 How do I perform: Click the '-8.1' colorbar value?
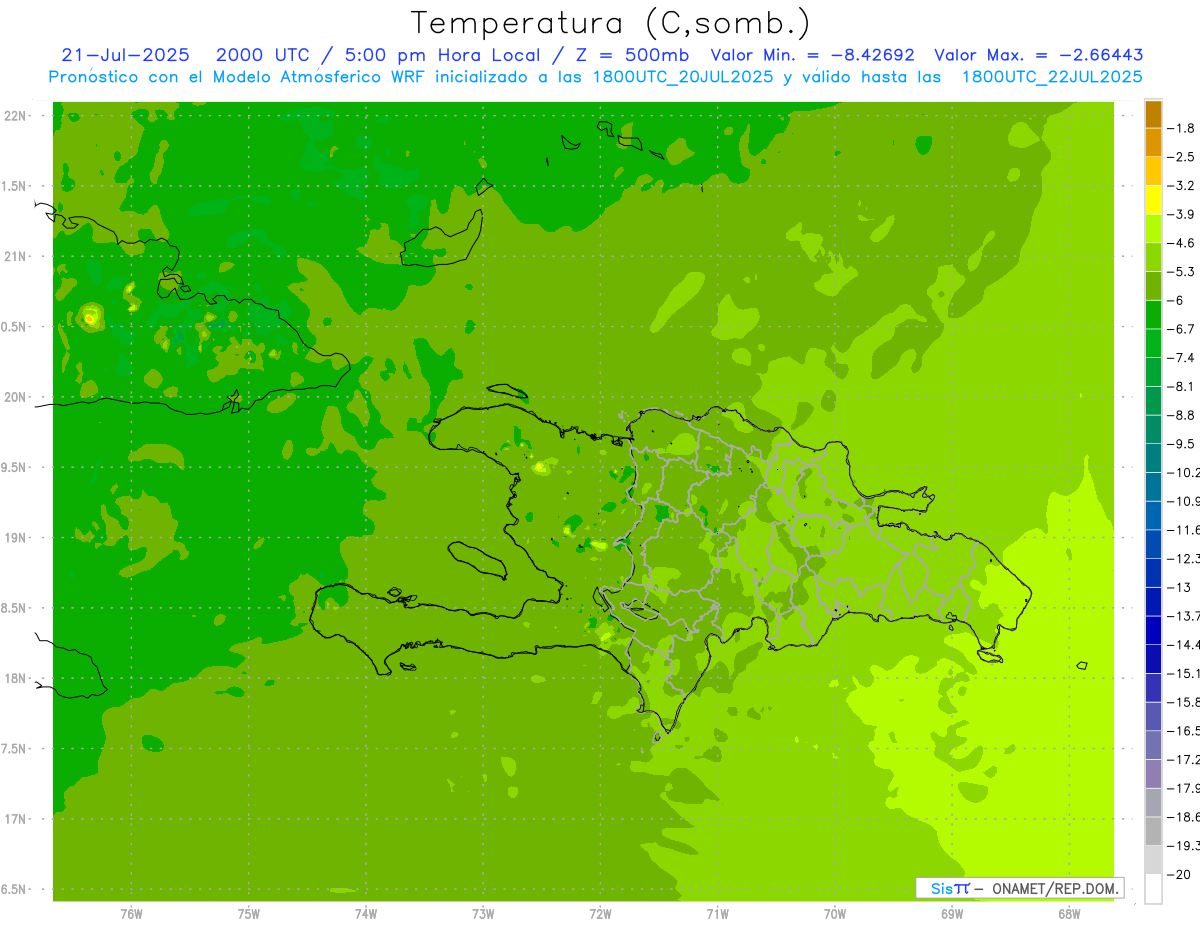click(1181, 386)
